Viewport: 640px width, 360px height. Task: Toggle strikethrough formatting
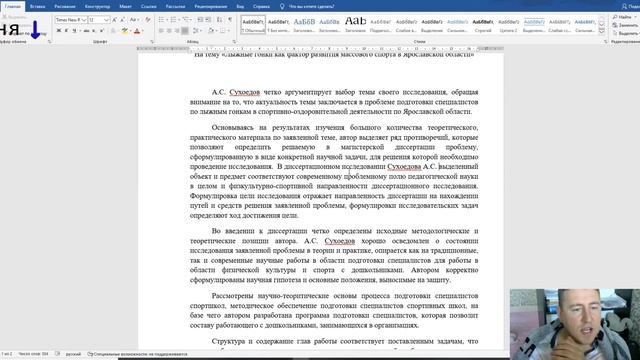87,31
